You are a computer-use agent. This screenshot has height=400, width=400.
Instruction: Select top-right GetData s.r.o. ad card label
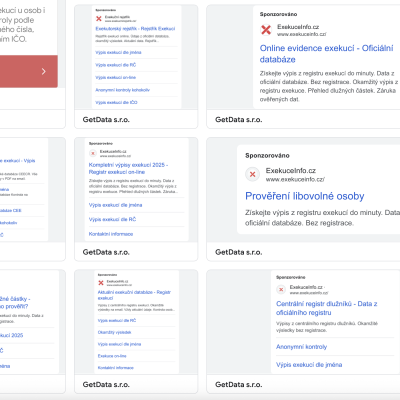click(x=239, y=119)
